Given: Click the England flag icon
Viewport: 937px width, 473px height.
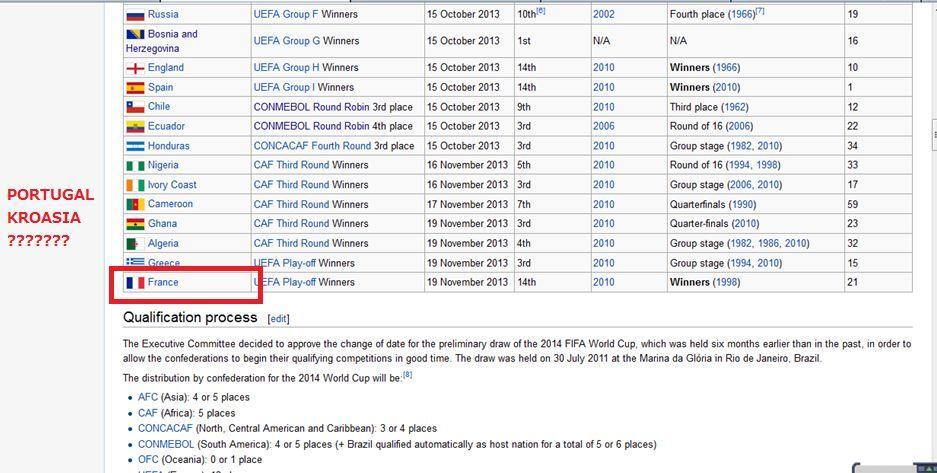Looking at the screenshot, I should click(x=135, y=68).
